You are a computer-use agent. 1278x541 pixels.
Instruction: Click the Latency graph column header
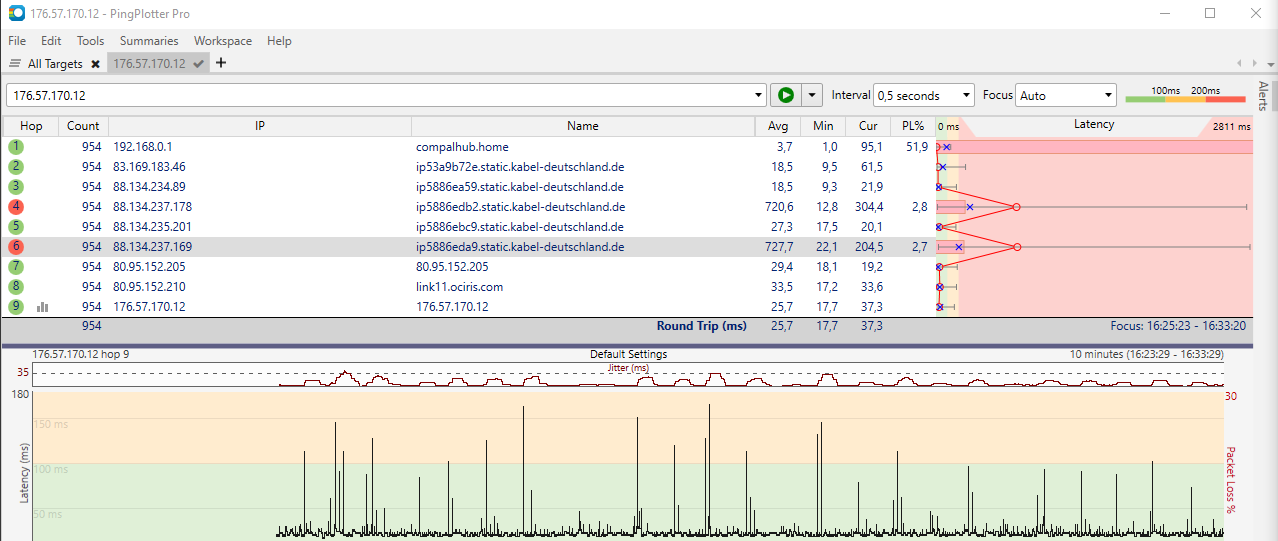(1094, 125)
